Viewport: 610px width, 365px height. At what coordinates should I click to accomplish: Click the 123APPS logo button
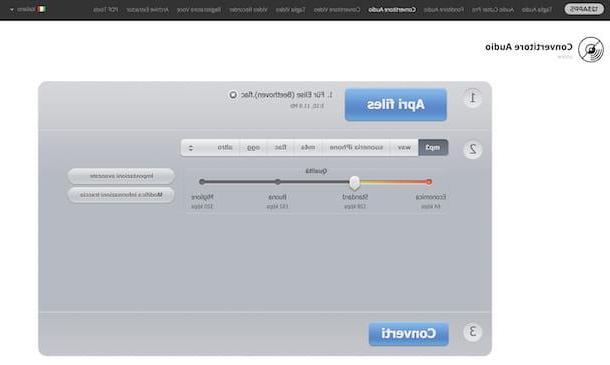pos(584,9)
